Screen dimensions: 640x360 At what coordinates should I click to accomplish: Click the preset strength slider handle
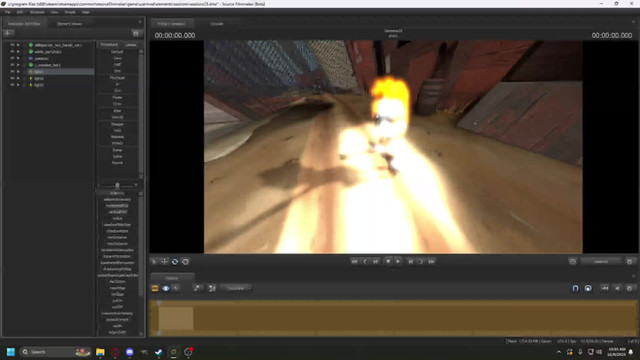[117, 185]
